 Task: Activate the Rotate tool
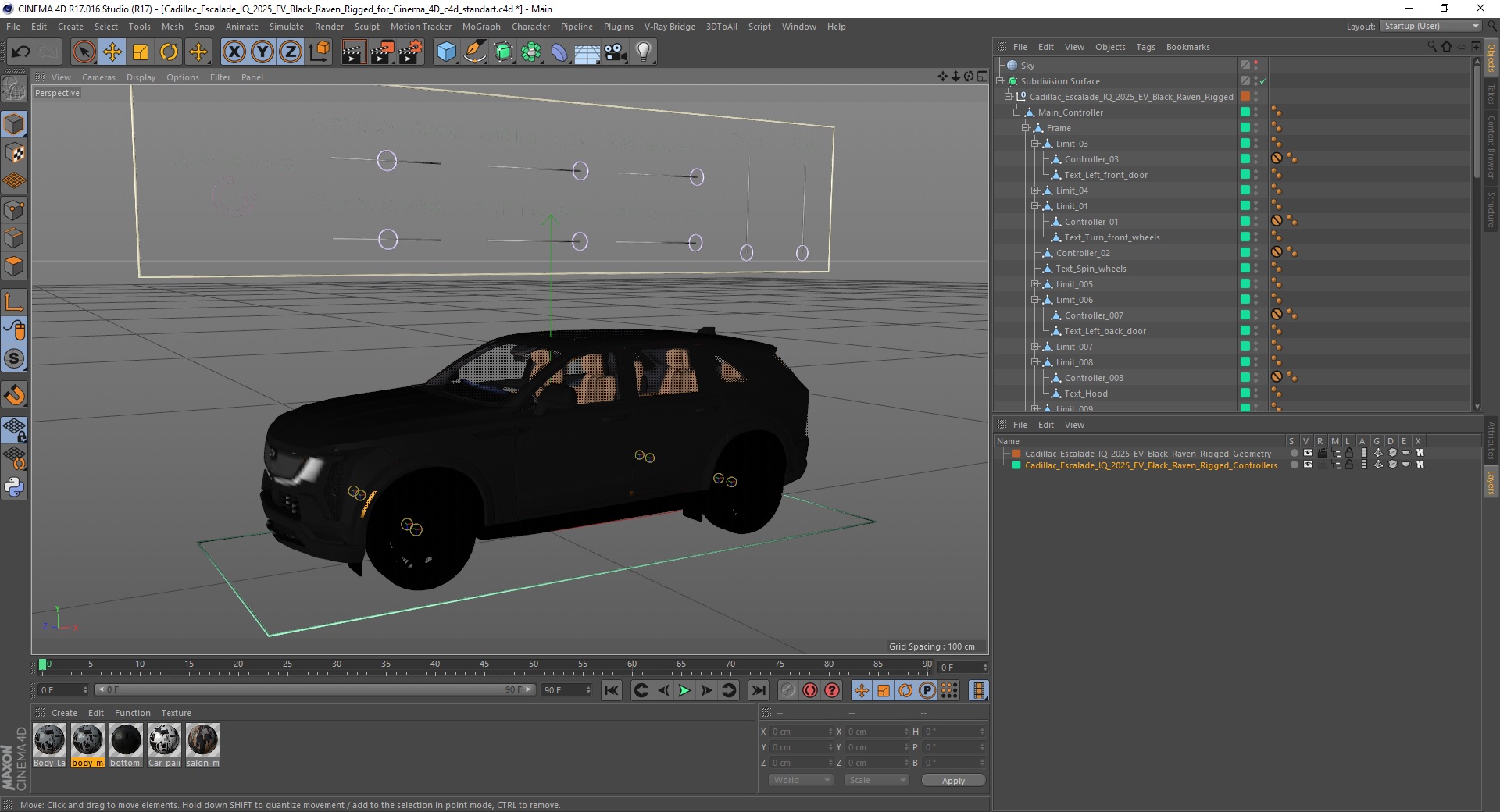point(169,52)
